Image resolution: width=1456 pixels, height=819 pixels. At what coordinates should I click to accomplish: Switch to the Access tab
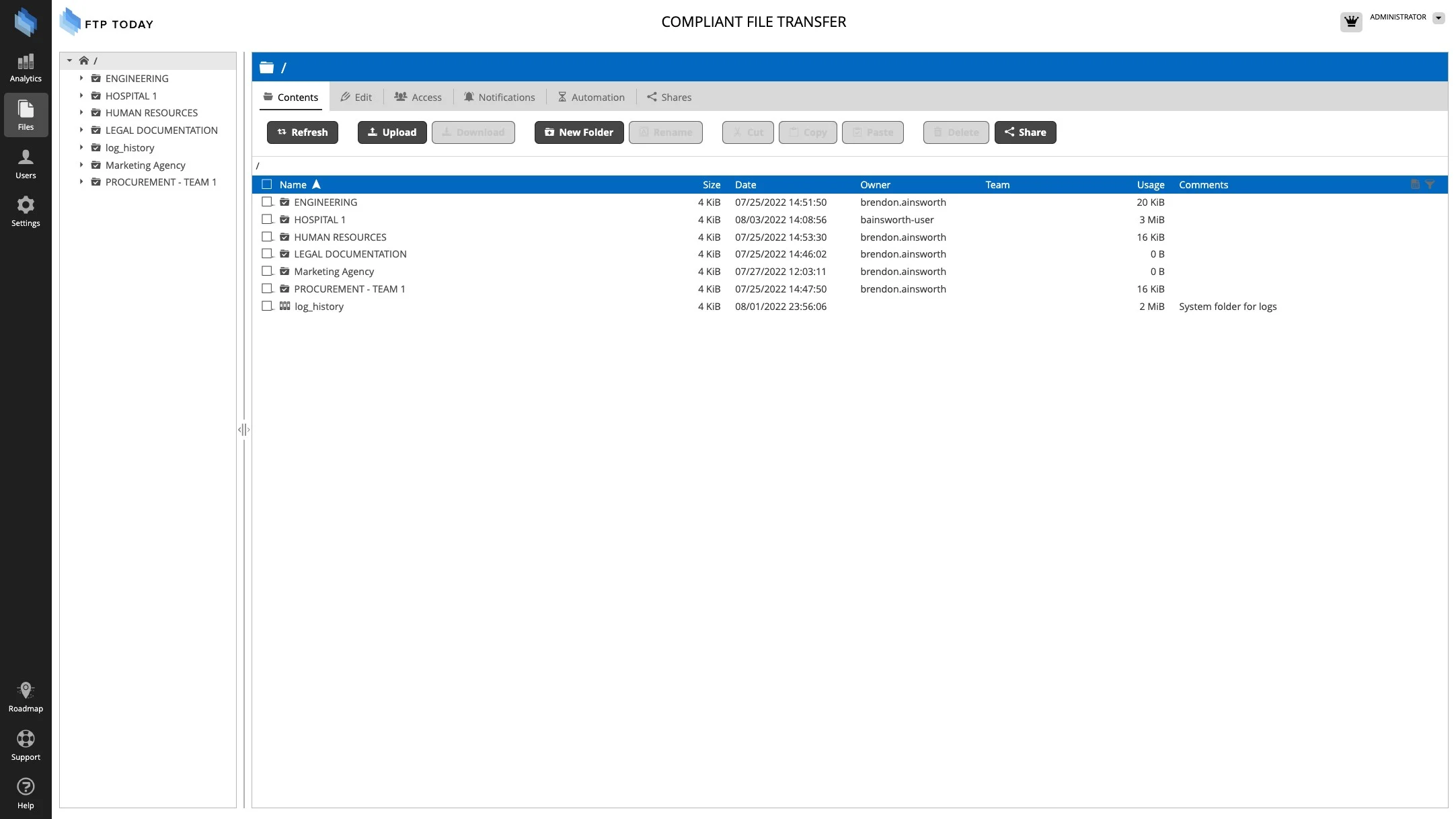pos(418,97)
